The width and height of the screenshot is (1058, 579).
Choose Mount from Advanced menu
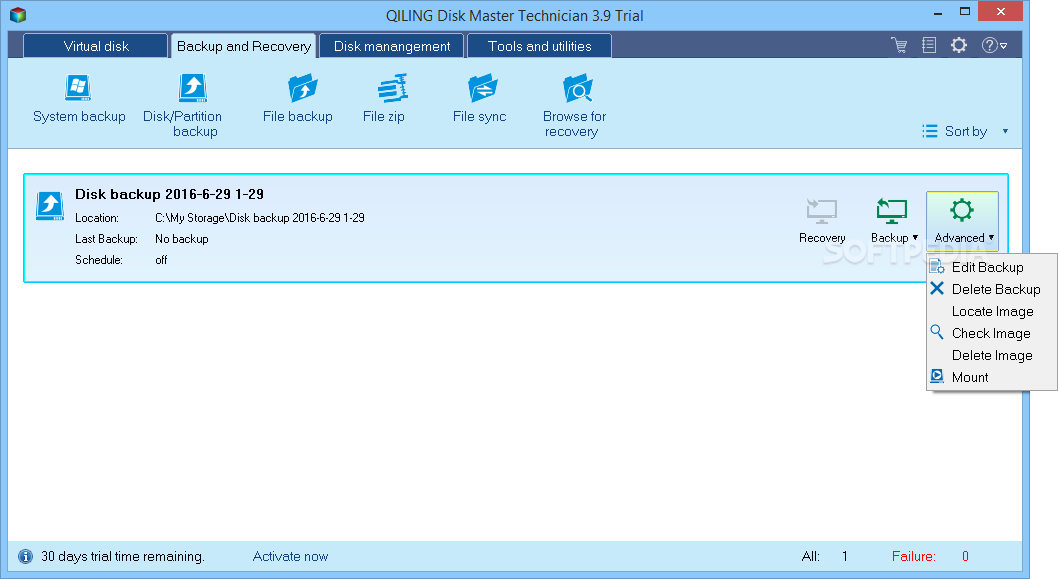[991, 377]
